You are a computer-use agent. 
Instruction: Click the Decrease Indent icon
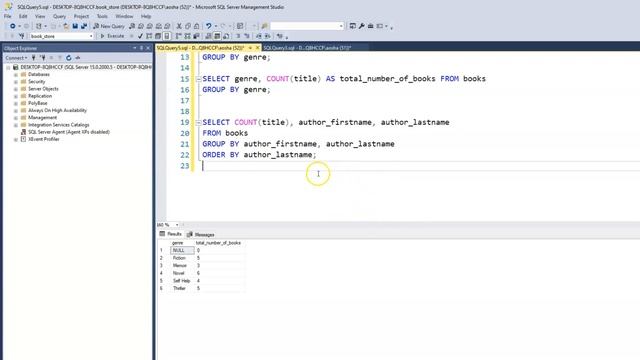pyautogui.click(x=258, y=36)
